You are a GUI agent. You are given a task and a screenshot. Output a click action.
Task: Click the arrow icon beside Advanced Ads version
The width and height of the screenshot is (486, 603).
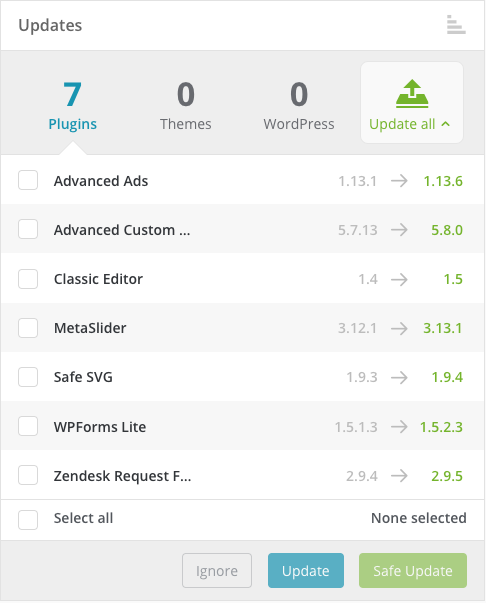click(x=399, y=181)
